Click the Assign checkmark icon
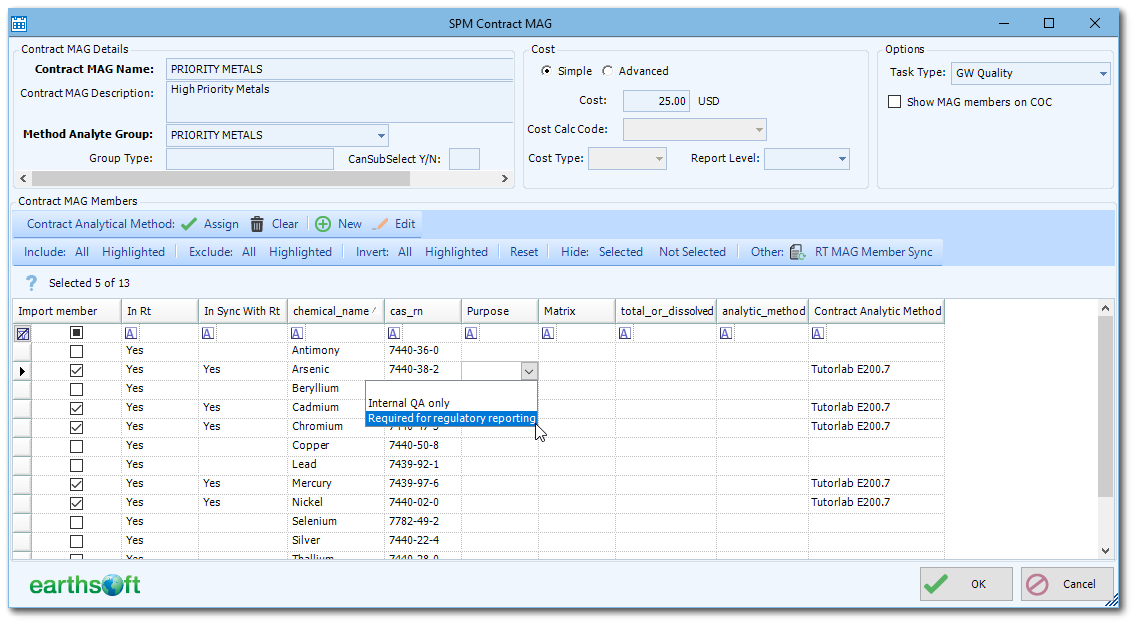The image size is (1135, 624). pos(189,224)
